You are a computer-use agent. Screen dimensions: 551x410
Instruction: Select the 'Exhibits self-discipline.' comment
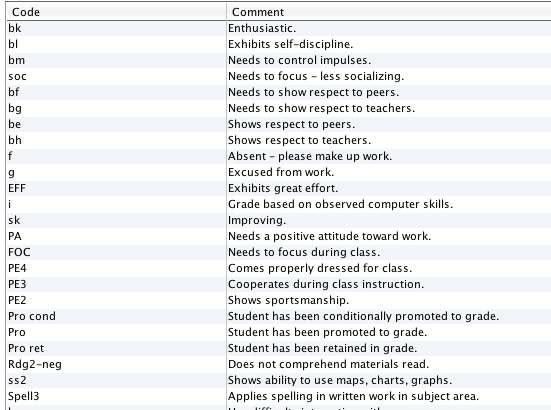[x=290, y=44]
